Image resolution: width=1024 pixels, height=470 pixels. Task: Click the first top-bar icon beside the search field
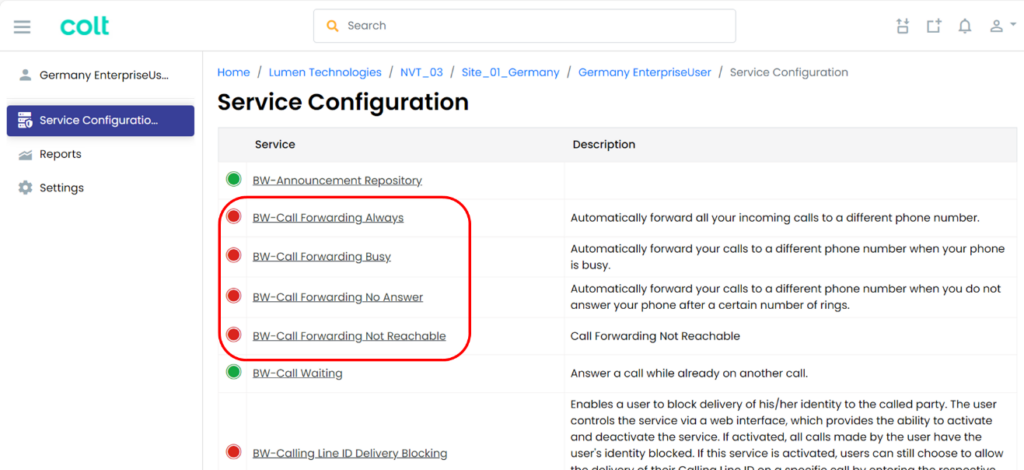(x=903, y=26)
